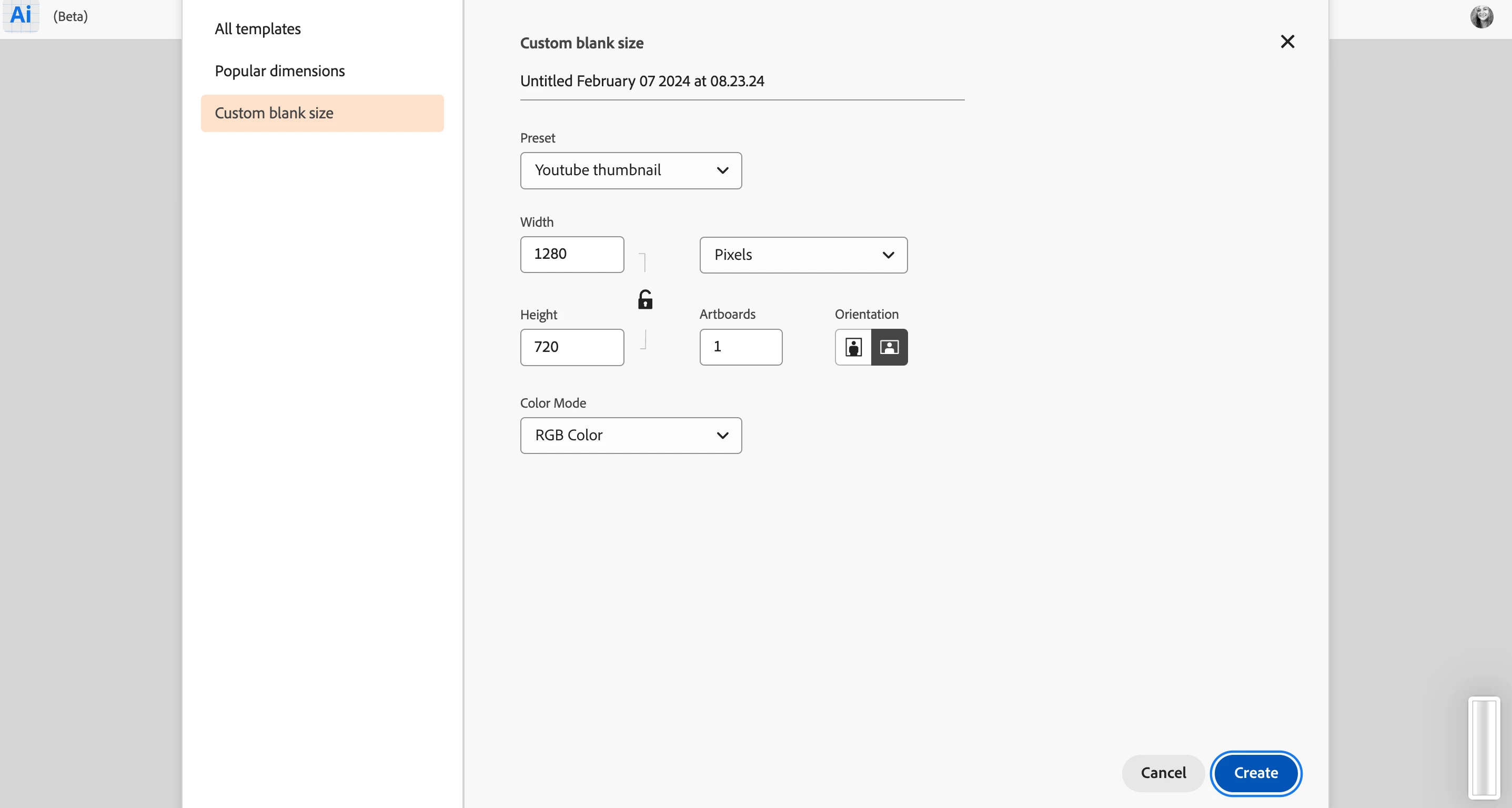Select landscape orientation
The height and width of the screenshot is (808, 1512).
[889, 347]
